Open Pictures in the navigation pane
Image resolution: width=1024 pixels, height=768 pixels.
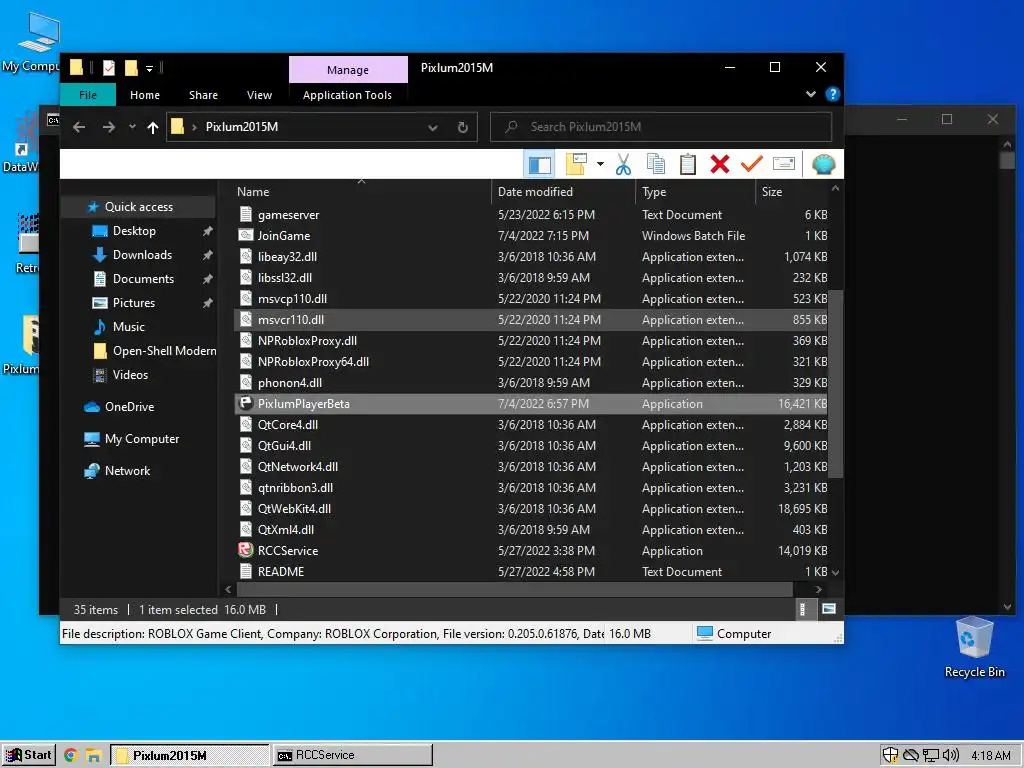click(133, 303)
